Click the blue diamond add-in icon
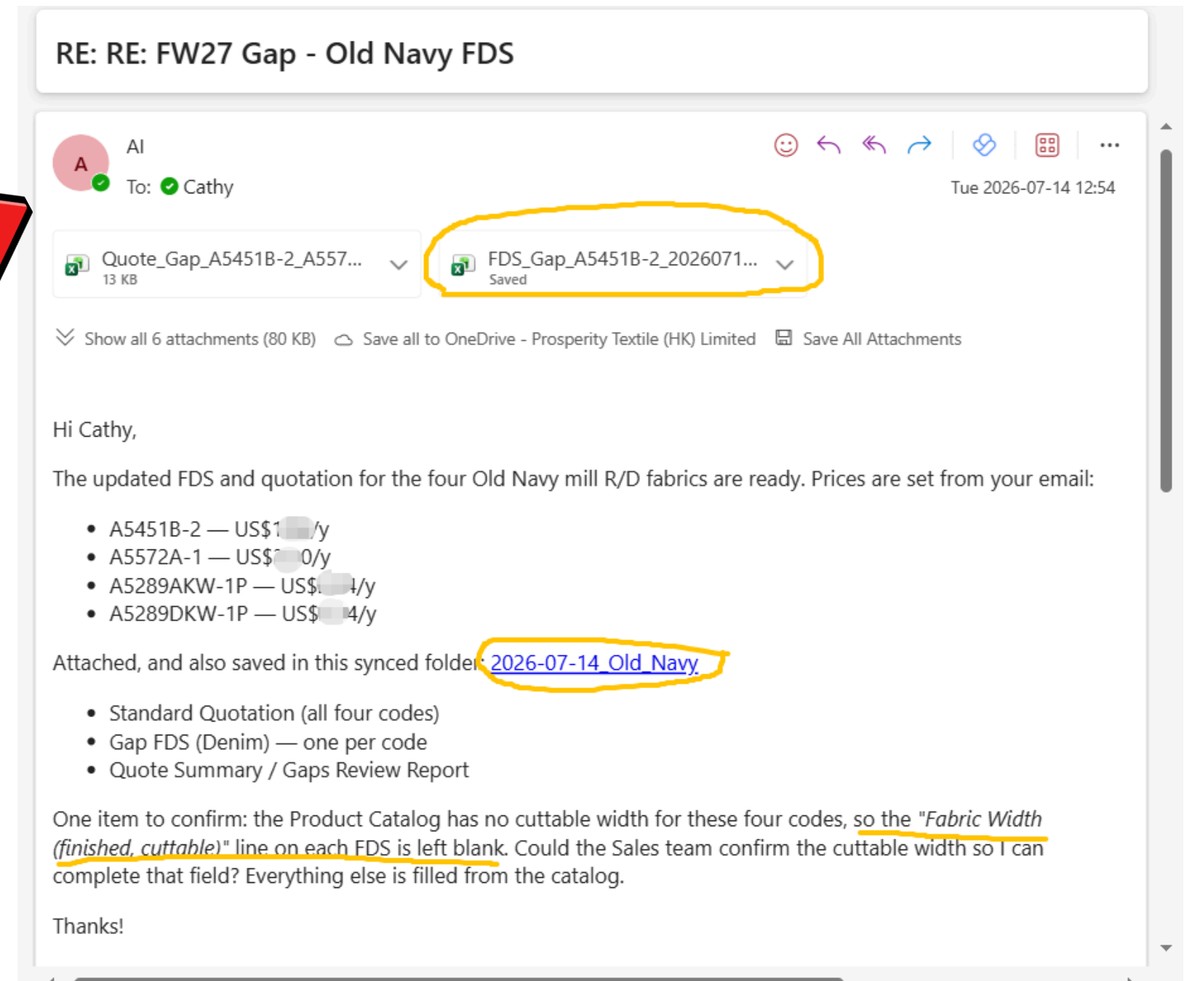This screenshot has width=1200, height=981. (x=984, y=146)
